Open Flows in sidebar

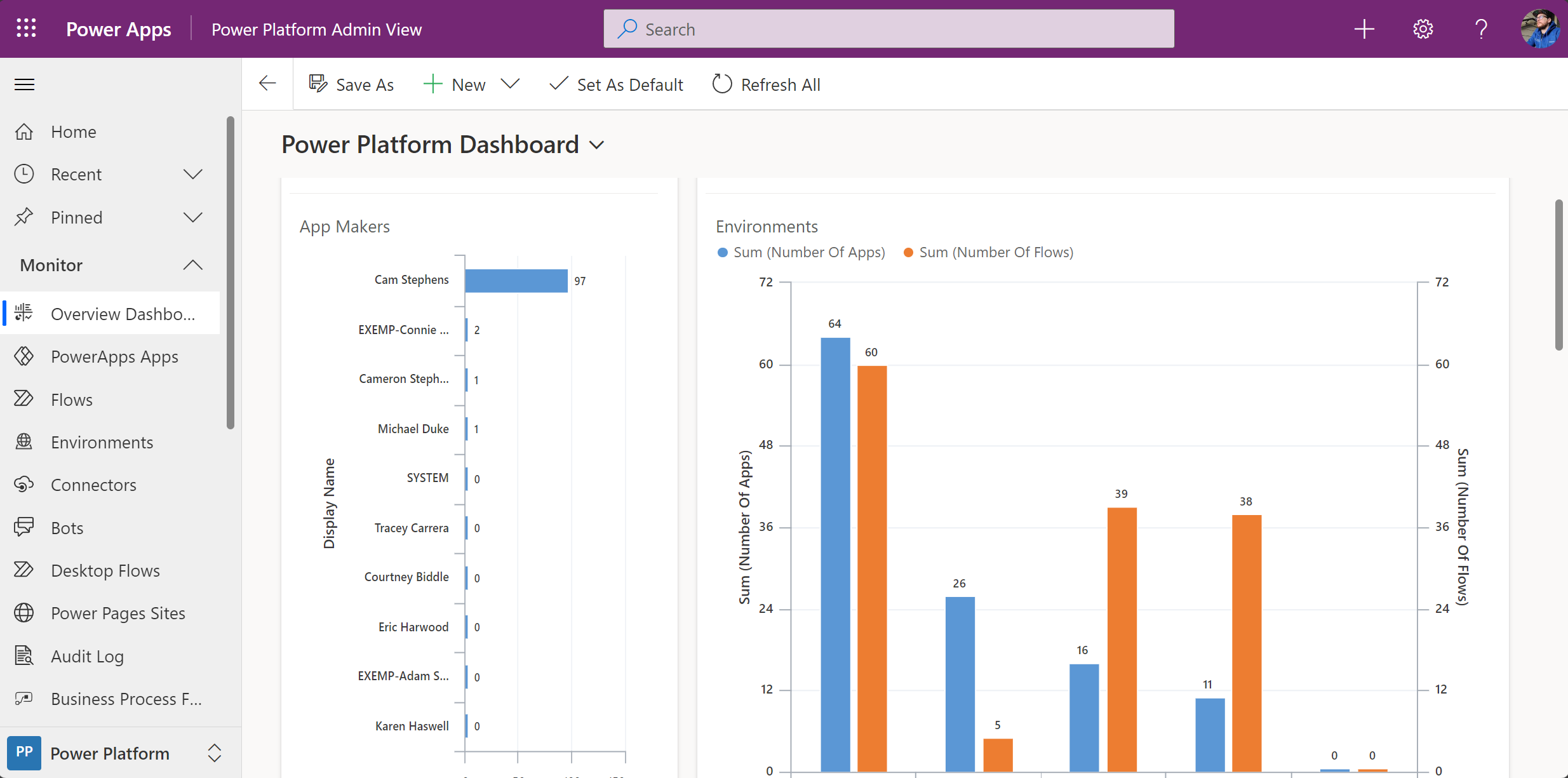tap(110, 399)
